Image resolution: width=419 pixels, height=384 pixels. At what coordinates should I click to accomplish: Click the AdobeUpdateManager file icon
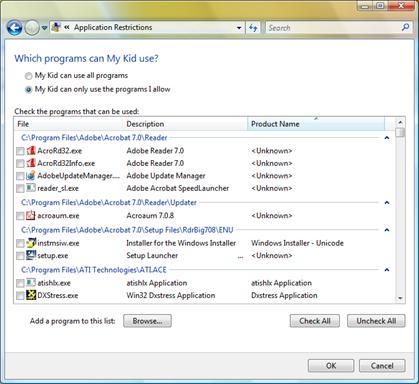(x=31, y=175)
